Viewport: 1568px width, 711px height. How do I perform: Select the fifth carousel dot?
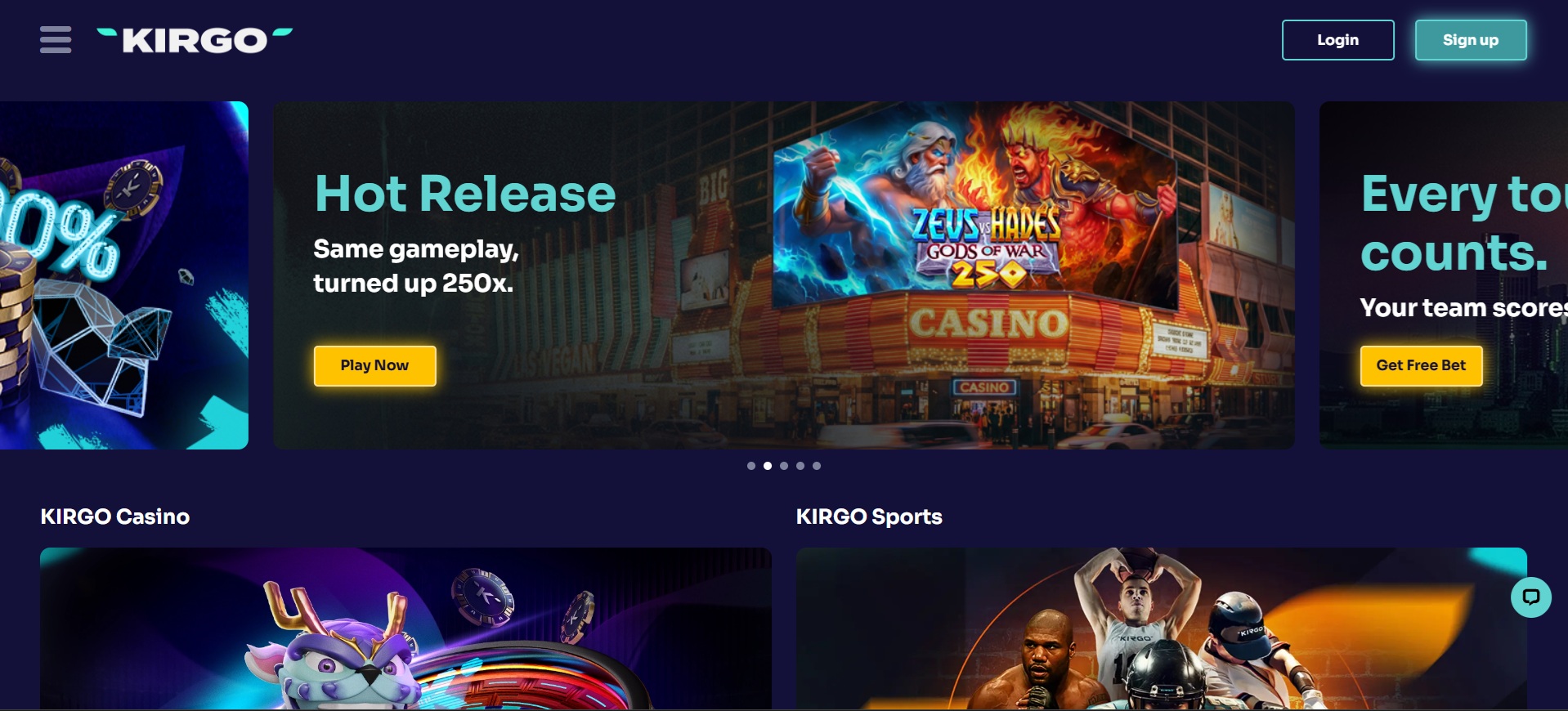(x=817, y=466)
